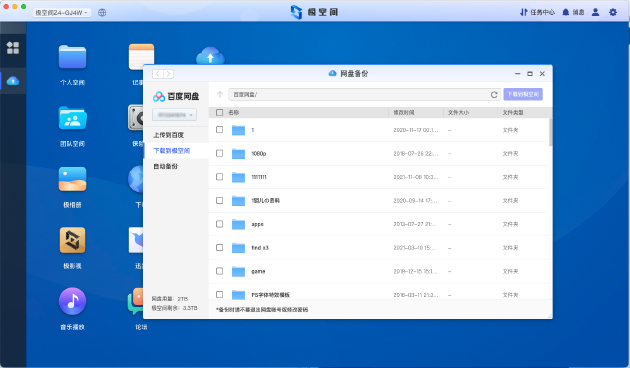This screenshot has height=368, width=630.
Task: Click the 百度网盘 logo in panel
Action: 176,96
